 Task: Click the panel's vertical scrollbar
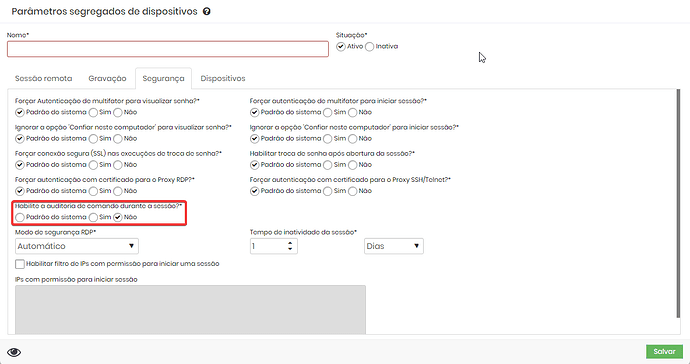[x=678, y=202]
